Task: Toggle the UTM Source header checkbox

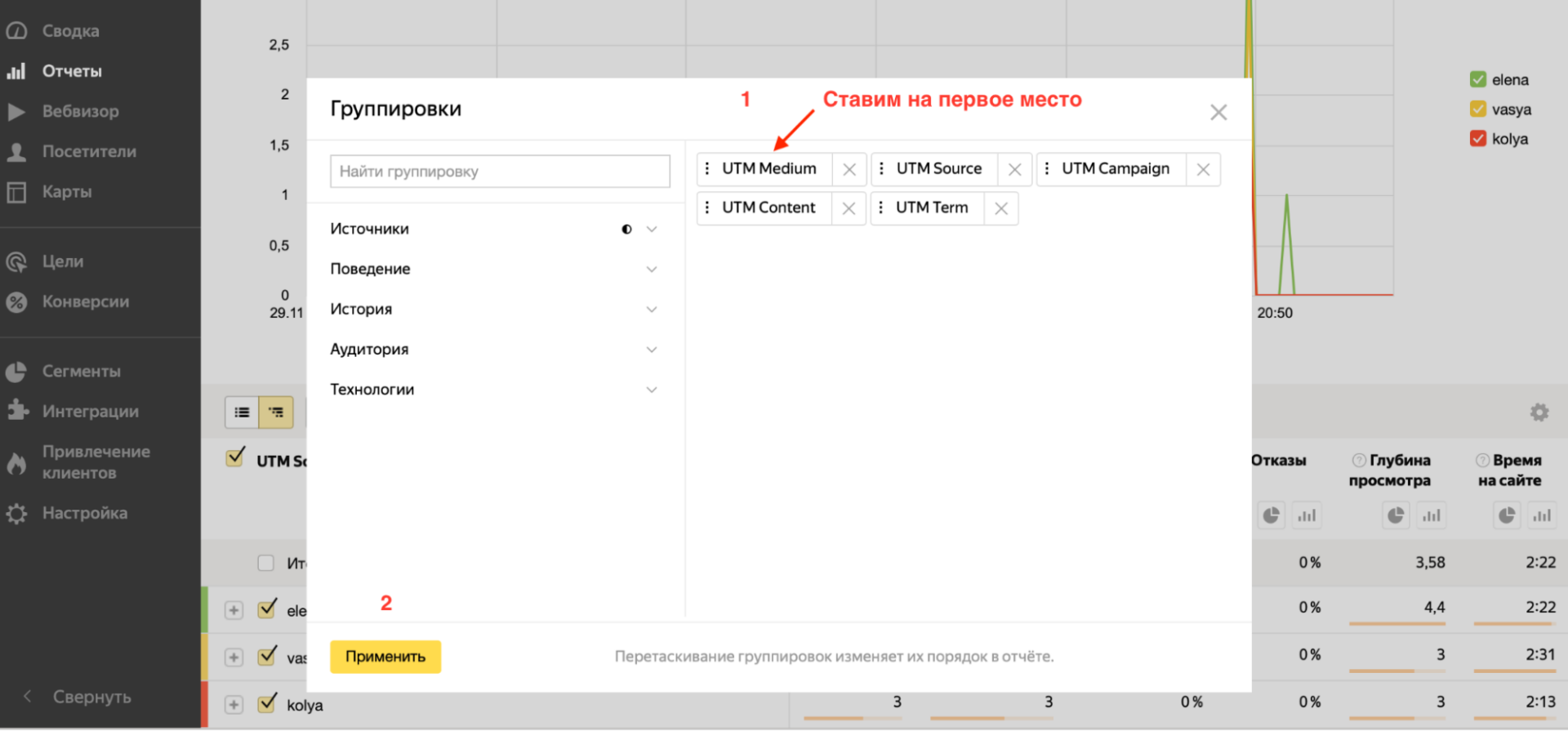Action: tap(235, 458)
